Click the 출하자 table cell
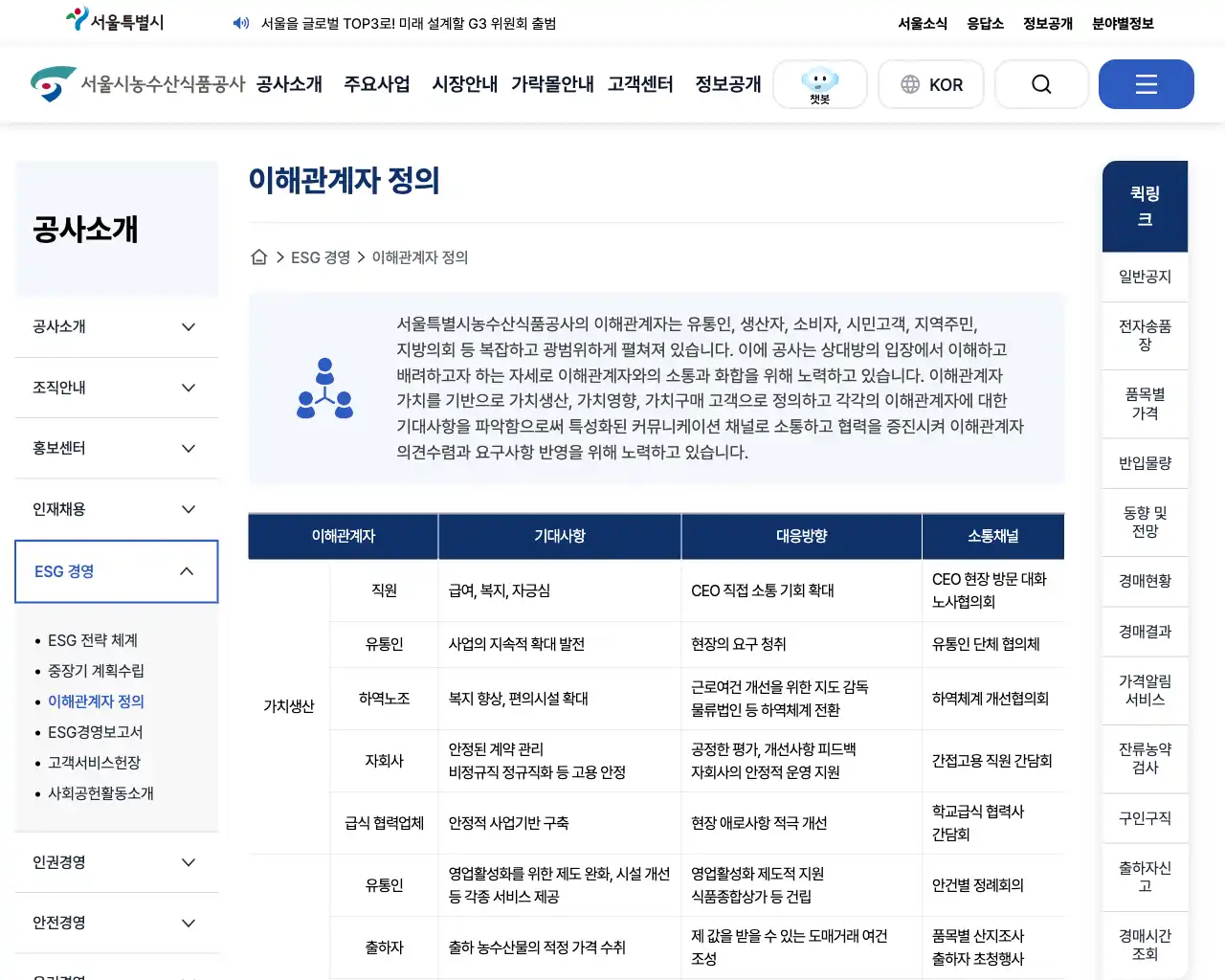Screen dimensions: 1225x980 [x=385, y=947]
